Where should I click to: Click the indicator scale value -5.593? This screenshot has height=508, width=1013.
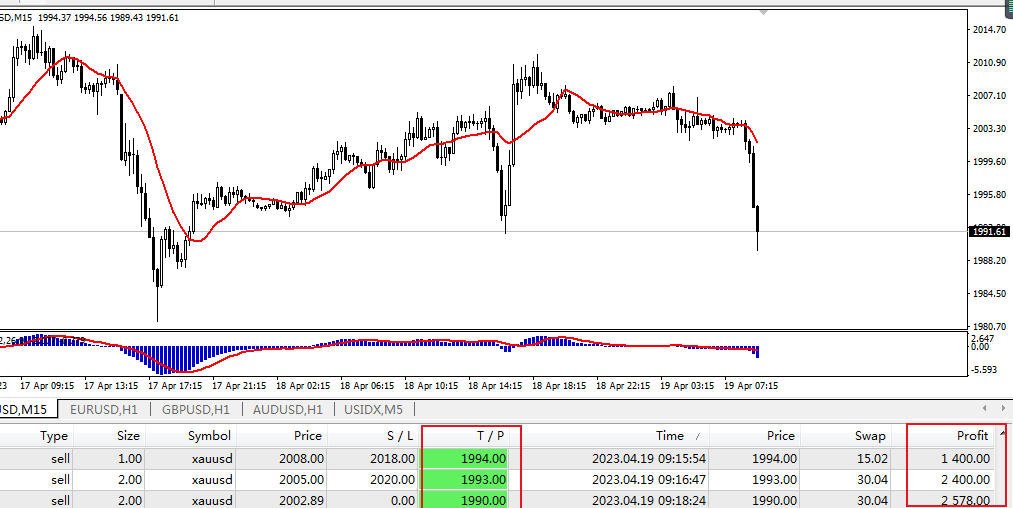tap(984, 370)
